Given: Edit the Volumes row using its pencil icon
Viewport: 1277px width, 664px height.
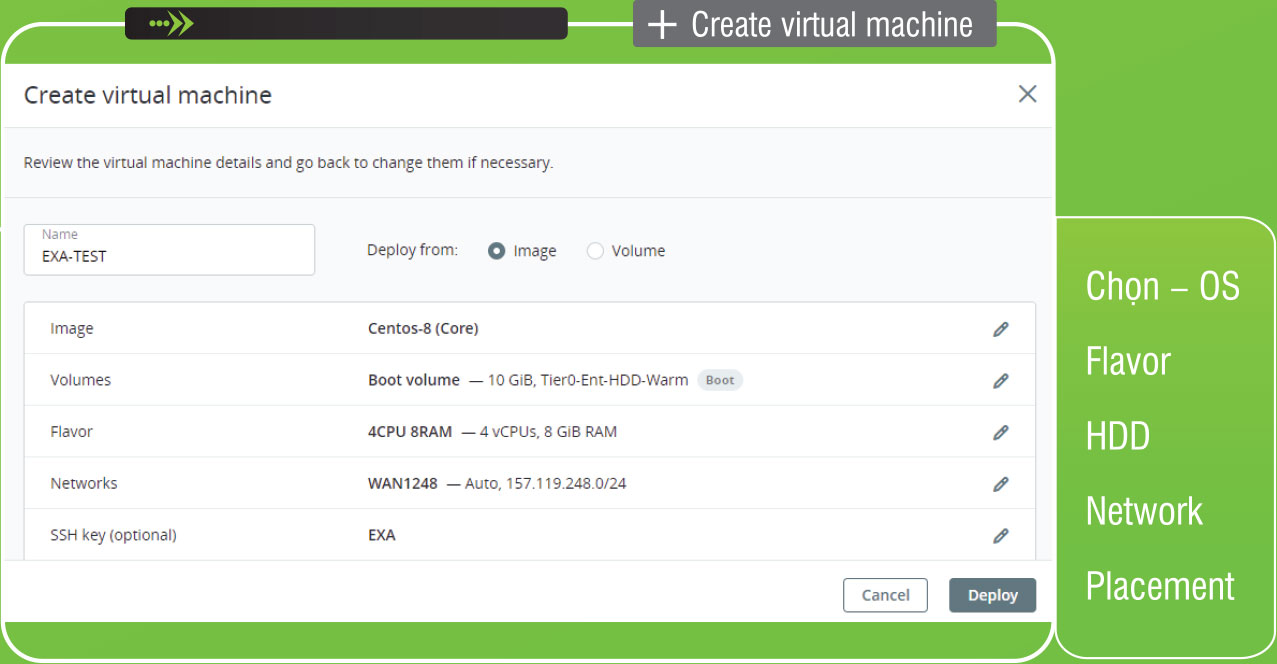Looking at the screenshot, I should [x=1000, y=381].
